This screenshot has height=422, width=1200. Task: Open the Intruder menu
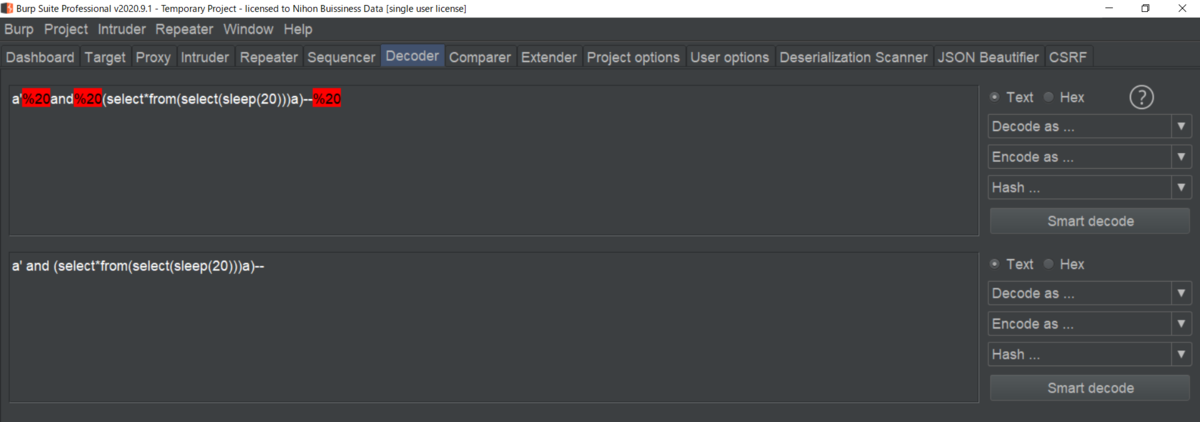point(122,29)
